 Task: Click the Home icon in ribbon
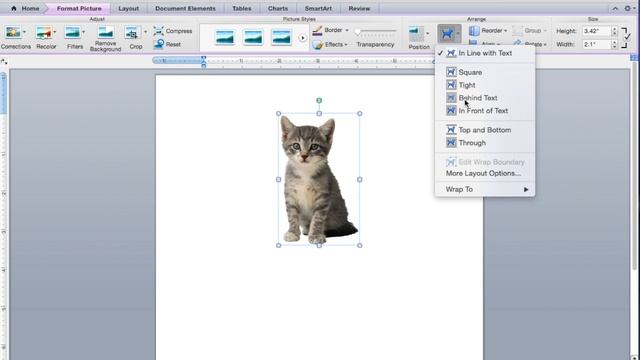tap(13, 8)
